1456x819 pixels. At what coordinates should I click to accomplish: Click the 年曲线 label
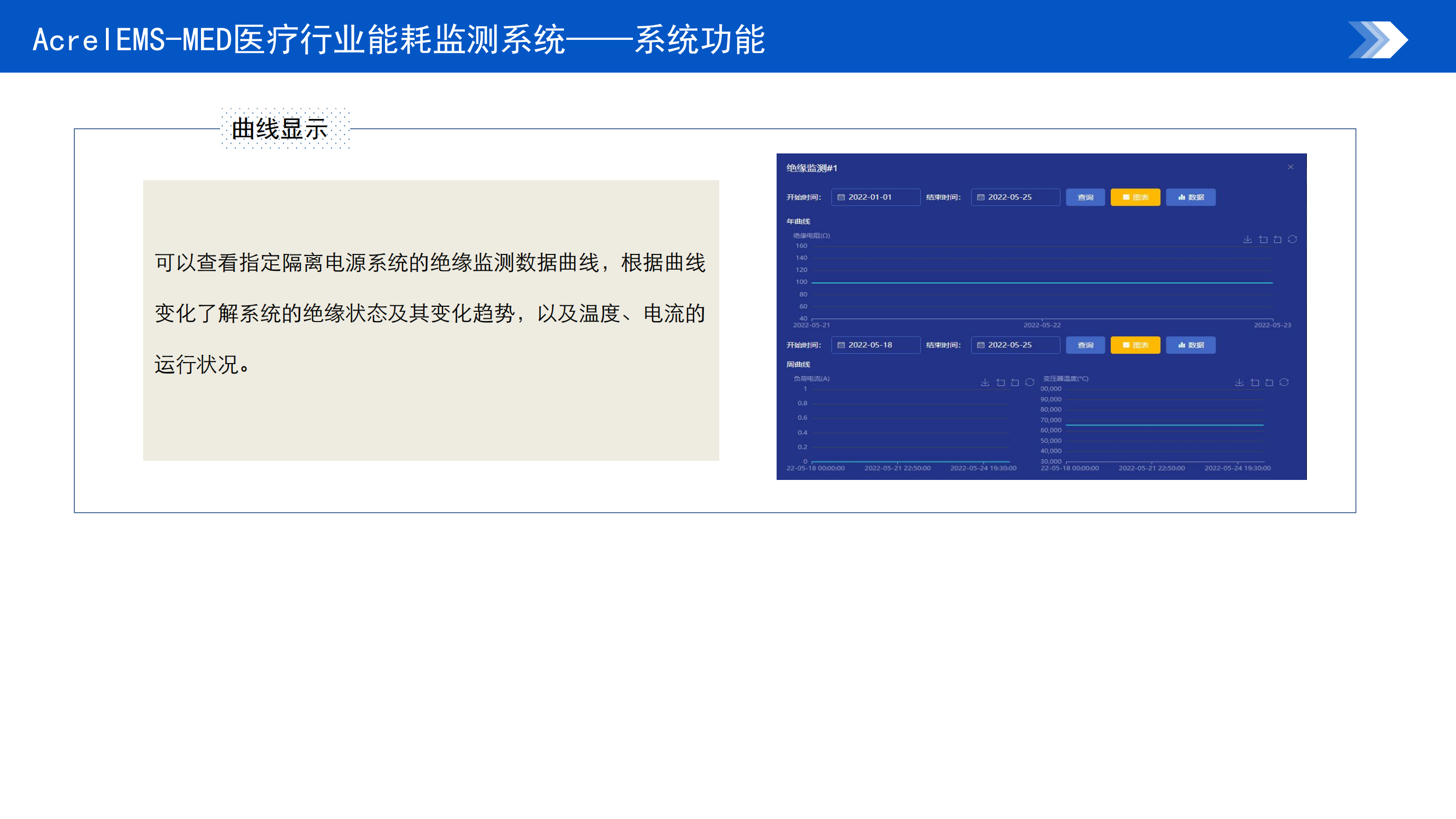point(798,222)
